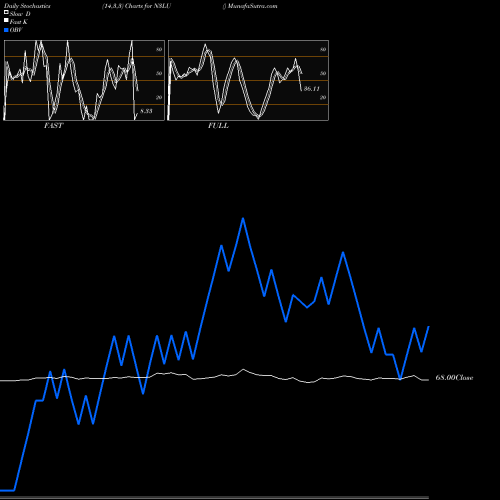Click the 20 level in FAST chart
The width and height of the screenshot is (500, 500).
[159, 97]
